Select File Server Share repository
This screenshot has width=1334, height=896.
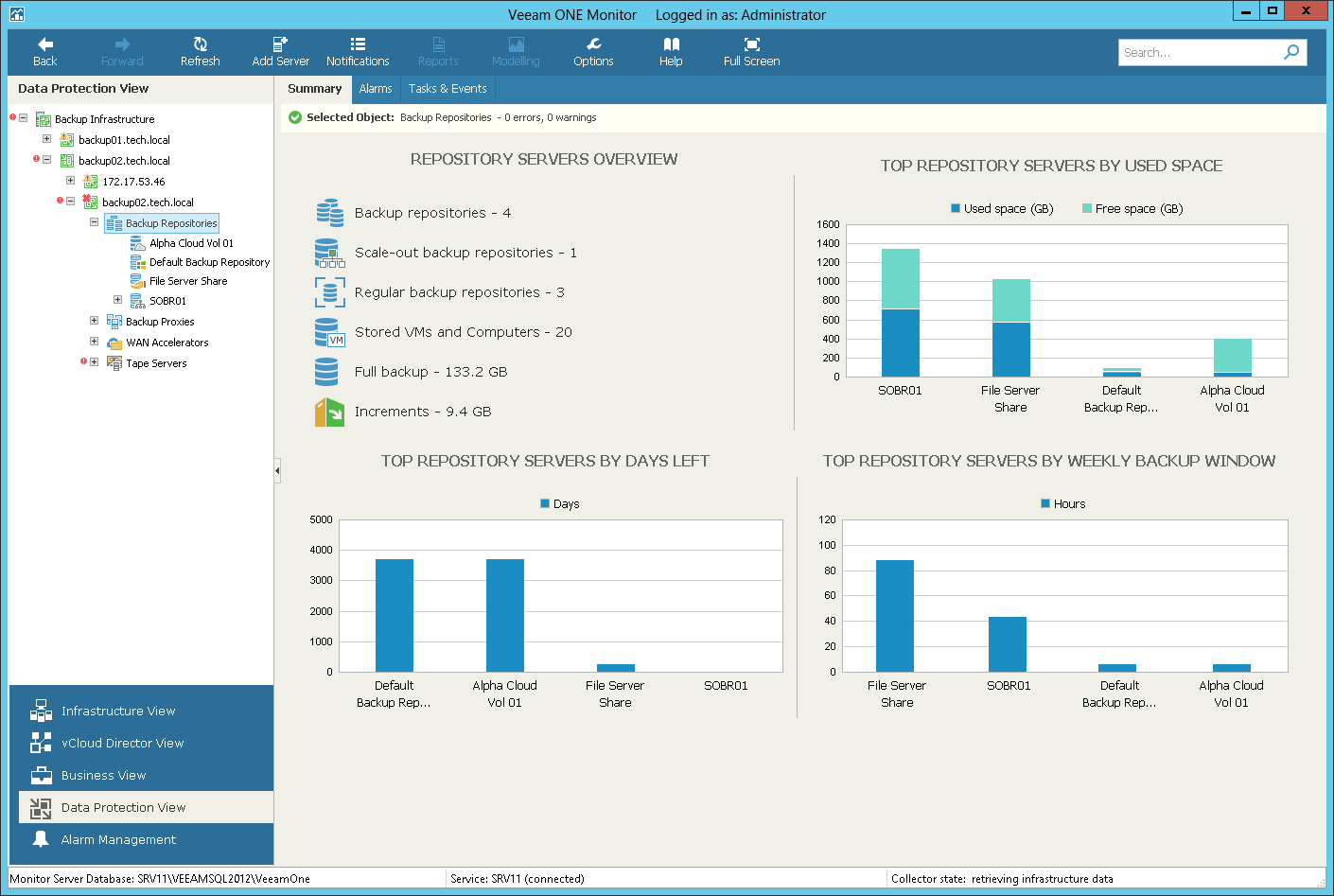click(188, 281)
